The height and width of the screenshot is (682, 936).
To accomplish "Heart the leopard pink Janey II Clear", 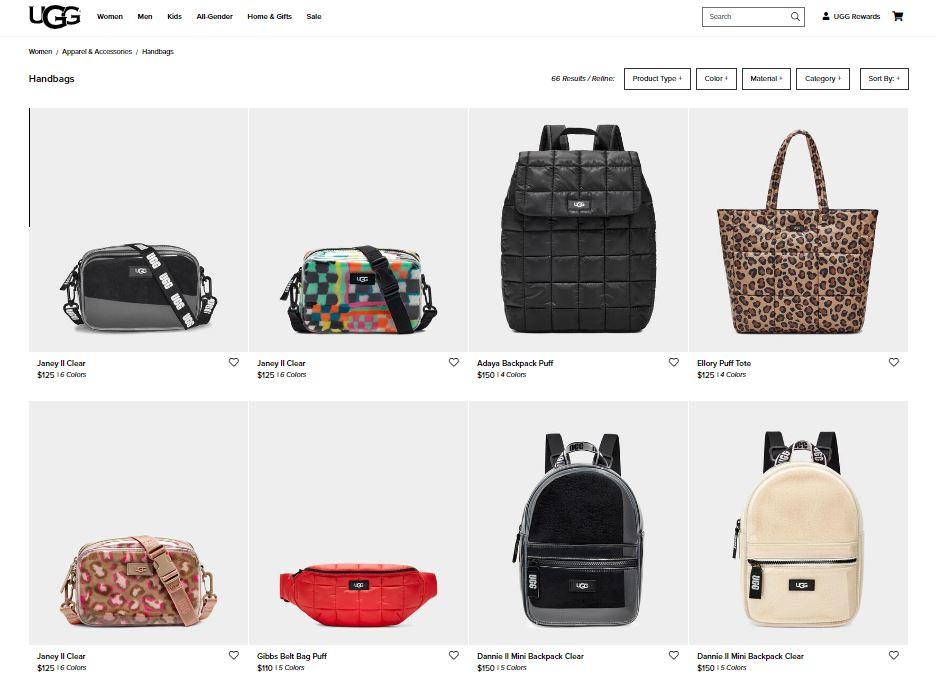I will click(234, 655).
